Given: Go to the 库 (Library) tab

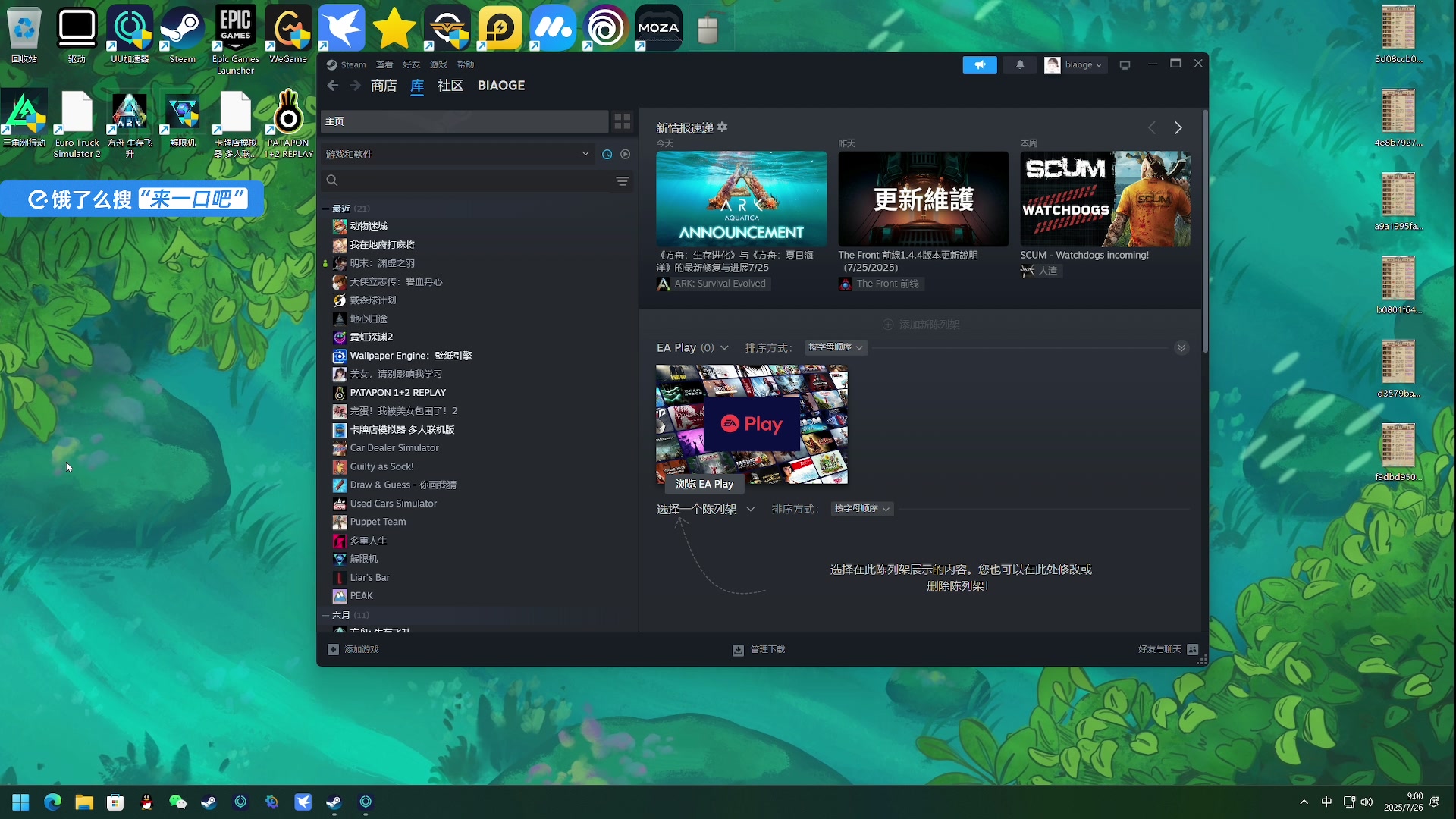Looking at the screenshot, I should pos(417,86).
